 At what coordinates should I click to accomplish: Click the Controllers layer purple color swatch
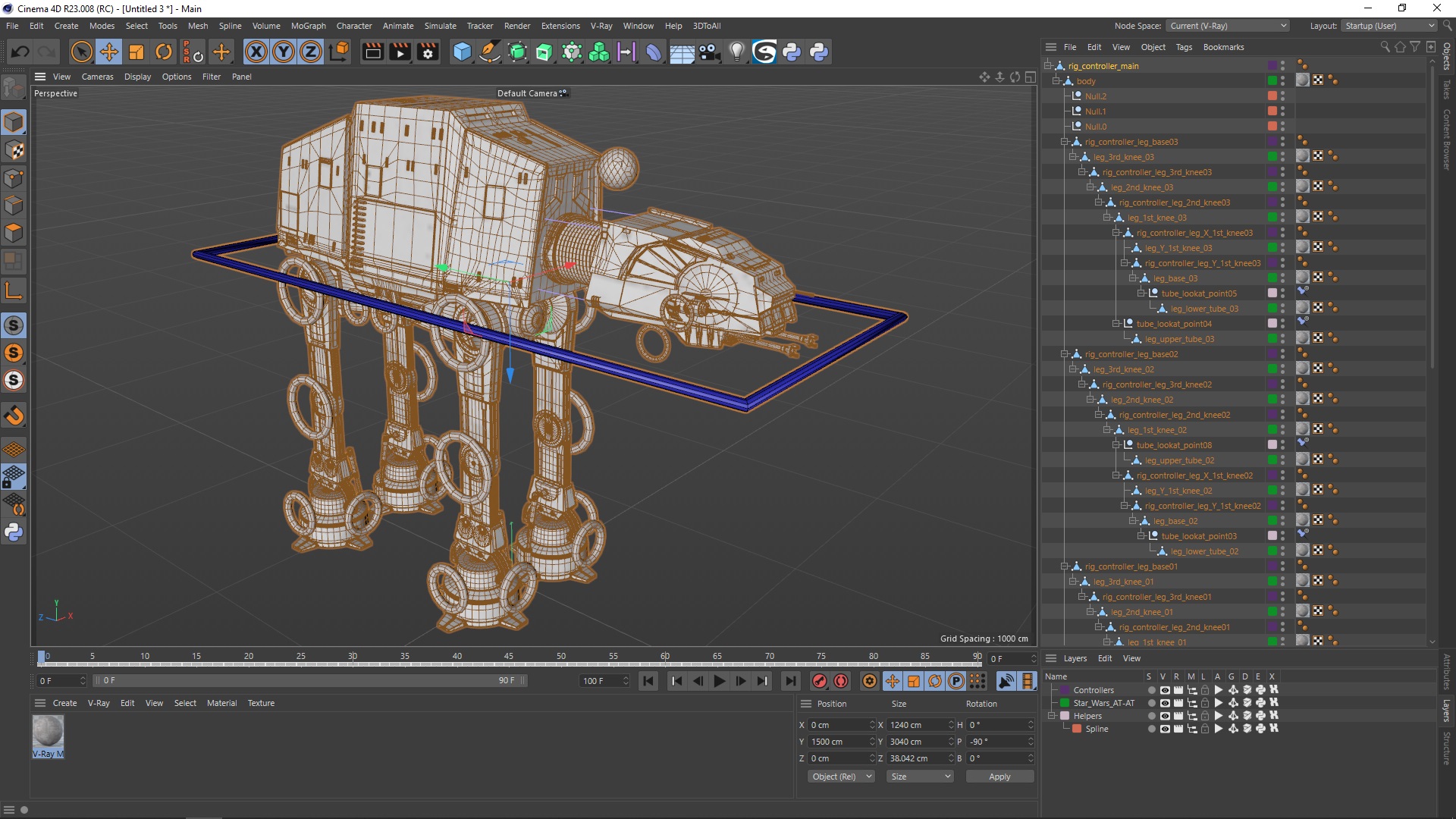pos(1065,690)
